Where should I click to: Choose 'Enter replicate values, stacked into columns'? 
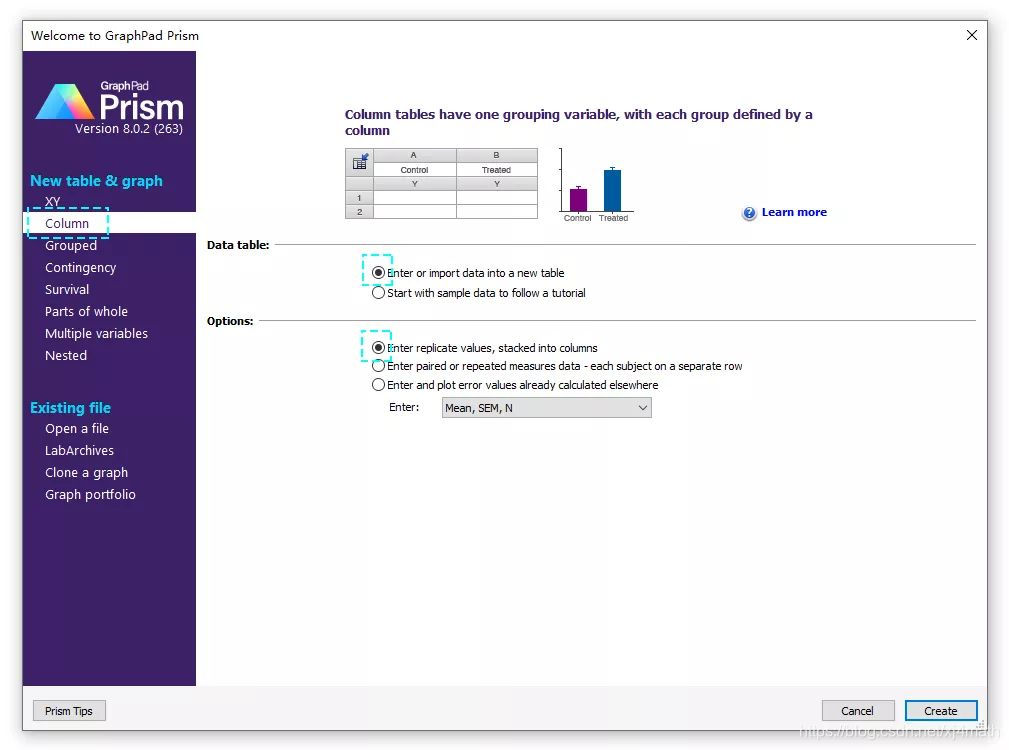(378, 348)
